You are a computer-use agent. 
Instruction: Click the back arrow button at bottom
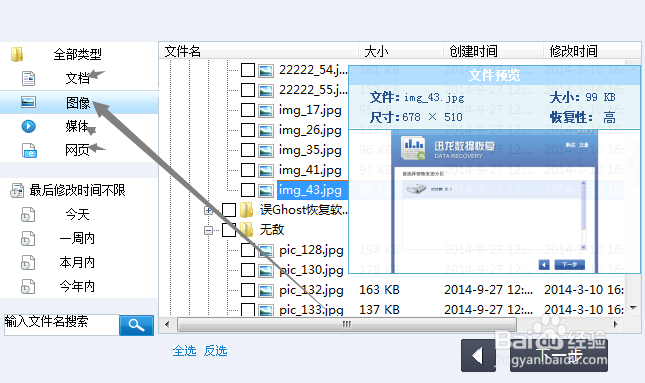pyautogui.click(x=478, y=355)
